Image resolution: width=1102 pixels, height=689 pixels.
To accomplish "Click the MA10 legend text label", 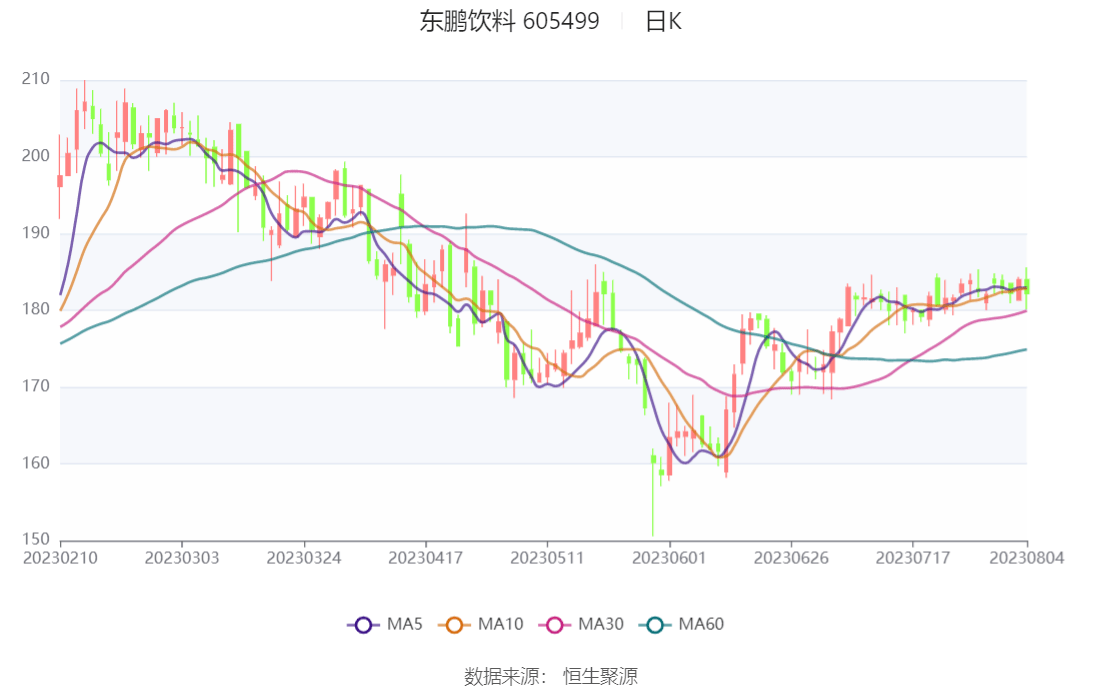I will pos(500,625).
